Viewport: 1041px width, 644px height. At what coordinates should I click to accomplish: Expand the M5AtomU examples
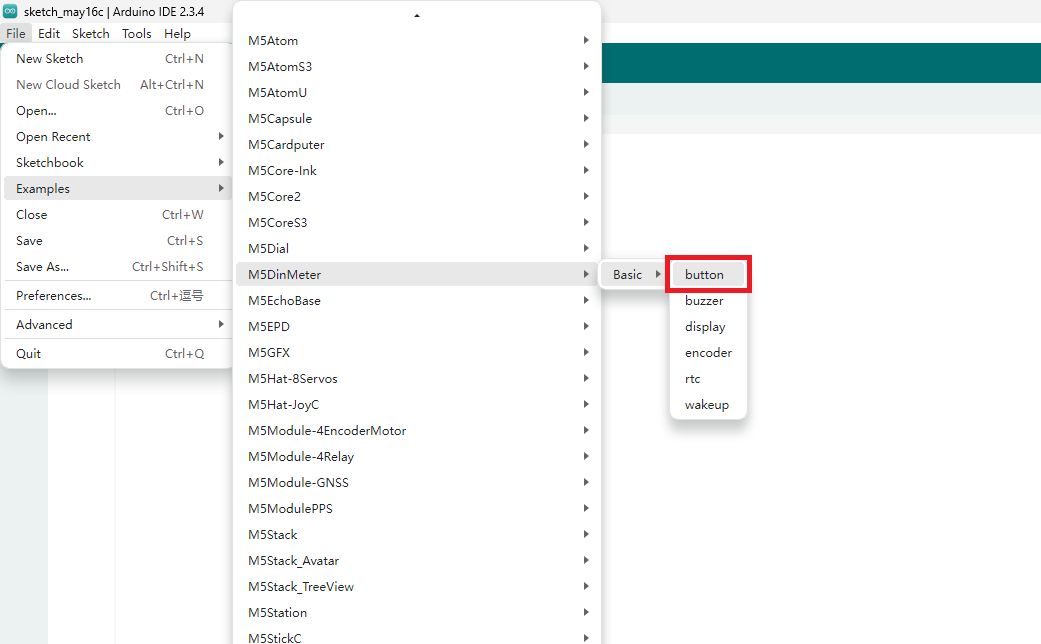[x=417, y=92]
